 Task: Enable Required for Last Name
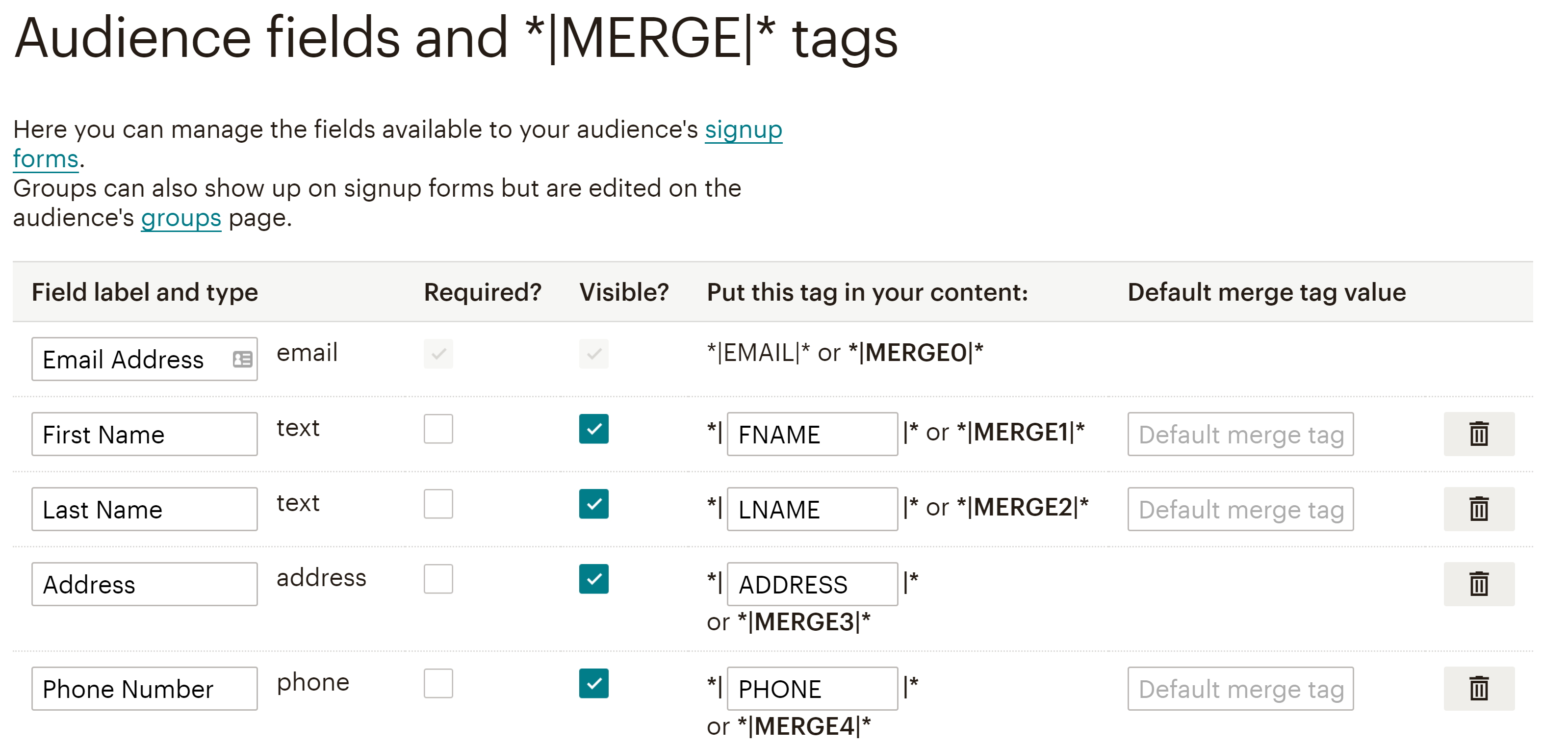pos(440,505)
